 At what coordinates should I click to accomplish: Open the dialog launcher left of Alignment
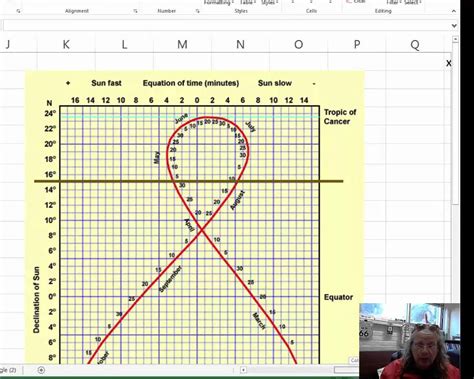[x=18, y=11]
